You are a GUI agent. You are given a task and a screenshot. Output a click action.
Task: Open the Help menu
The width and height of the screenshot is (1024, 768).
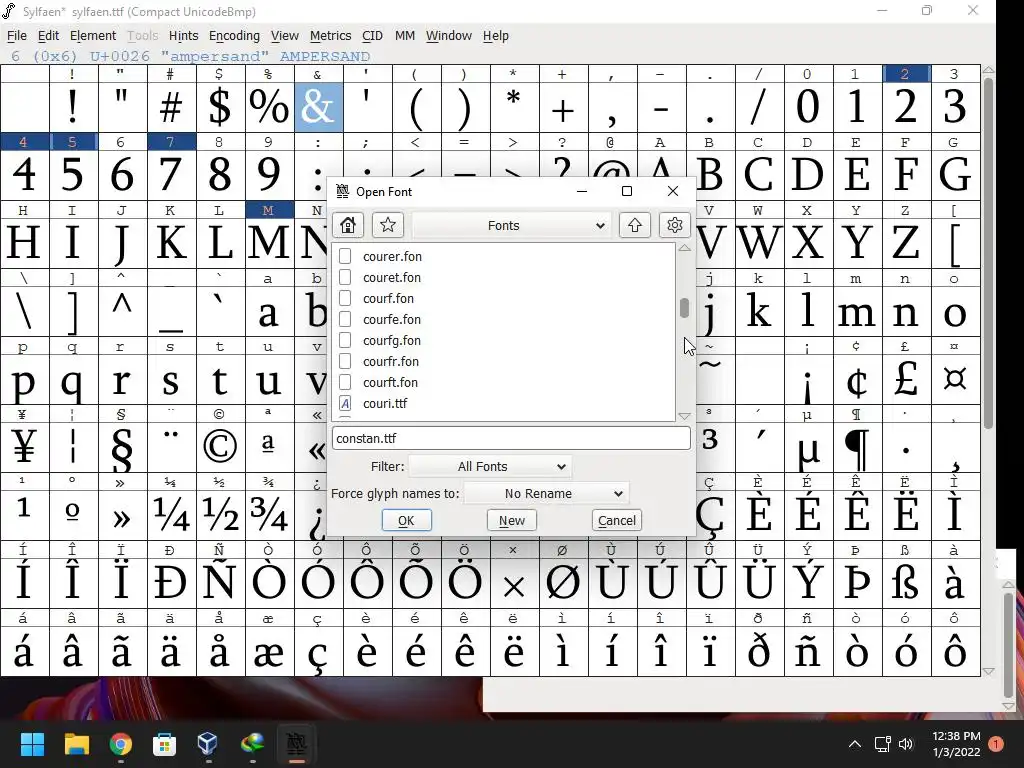[x=496, y=36]
